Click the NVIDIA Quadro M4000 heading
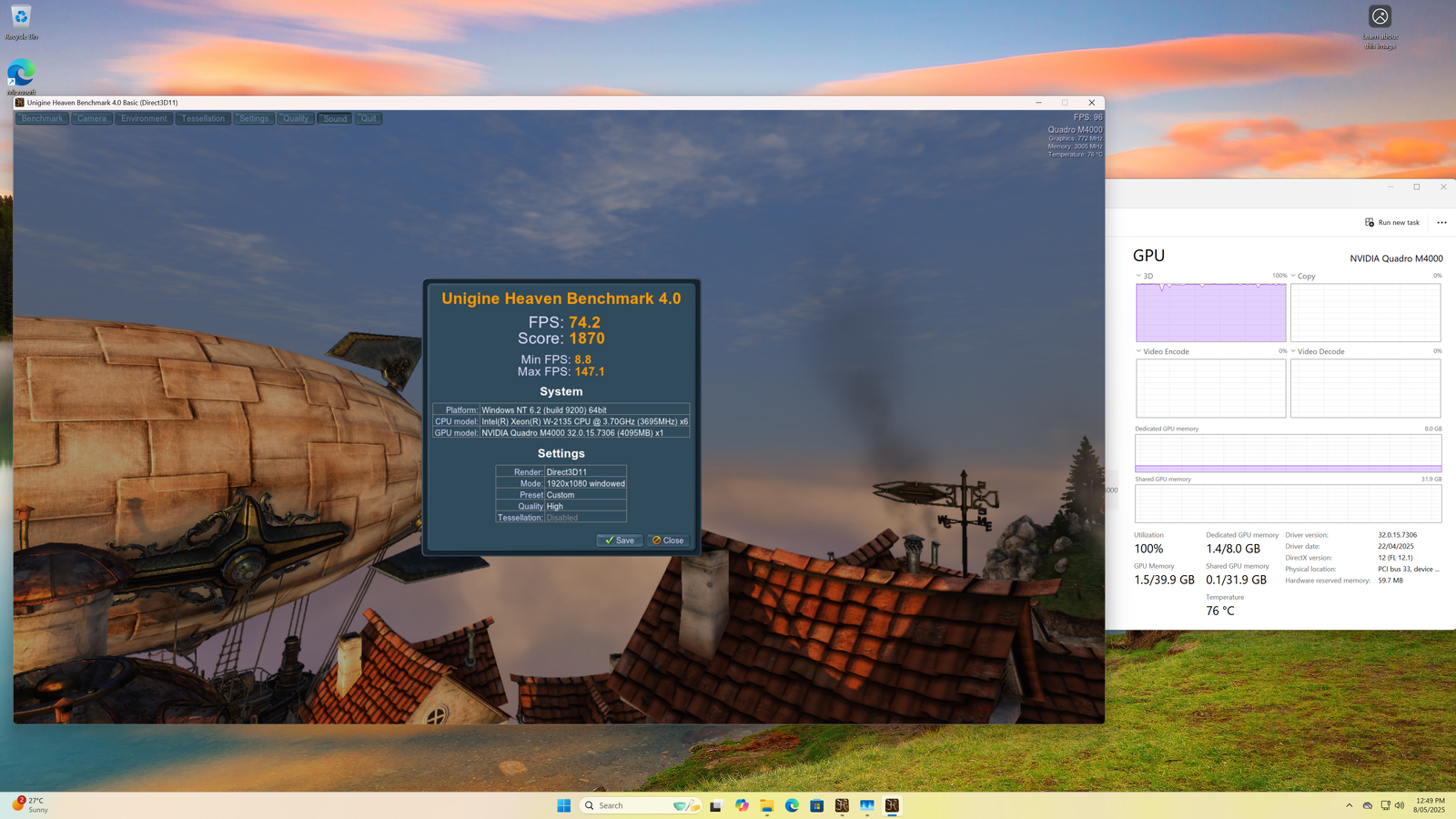Viewport: 1456px width, 819px height. pyautogui.click(x=1396, y=258)
